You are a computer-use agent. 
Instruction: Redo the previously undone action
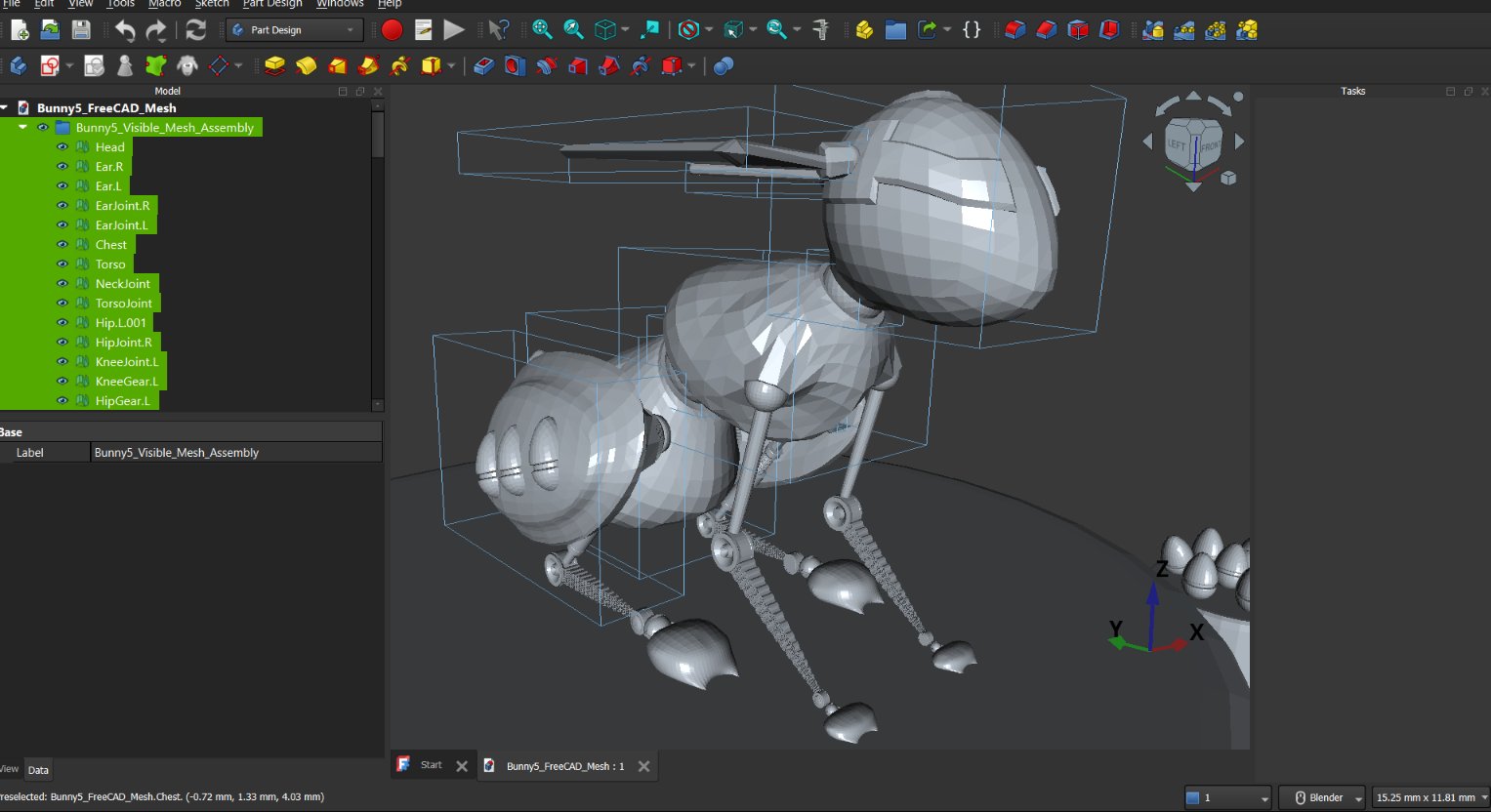[x=156, y=30]
